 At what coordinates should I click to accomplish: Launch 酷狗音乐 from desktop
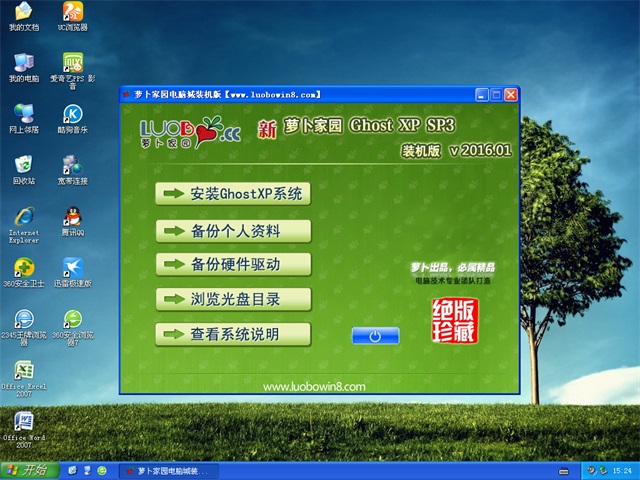73,115
